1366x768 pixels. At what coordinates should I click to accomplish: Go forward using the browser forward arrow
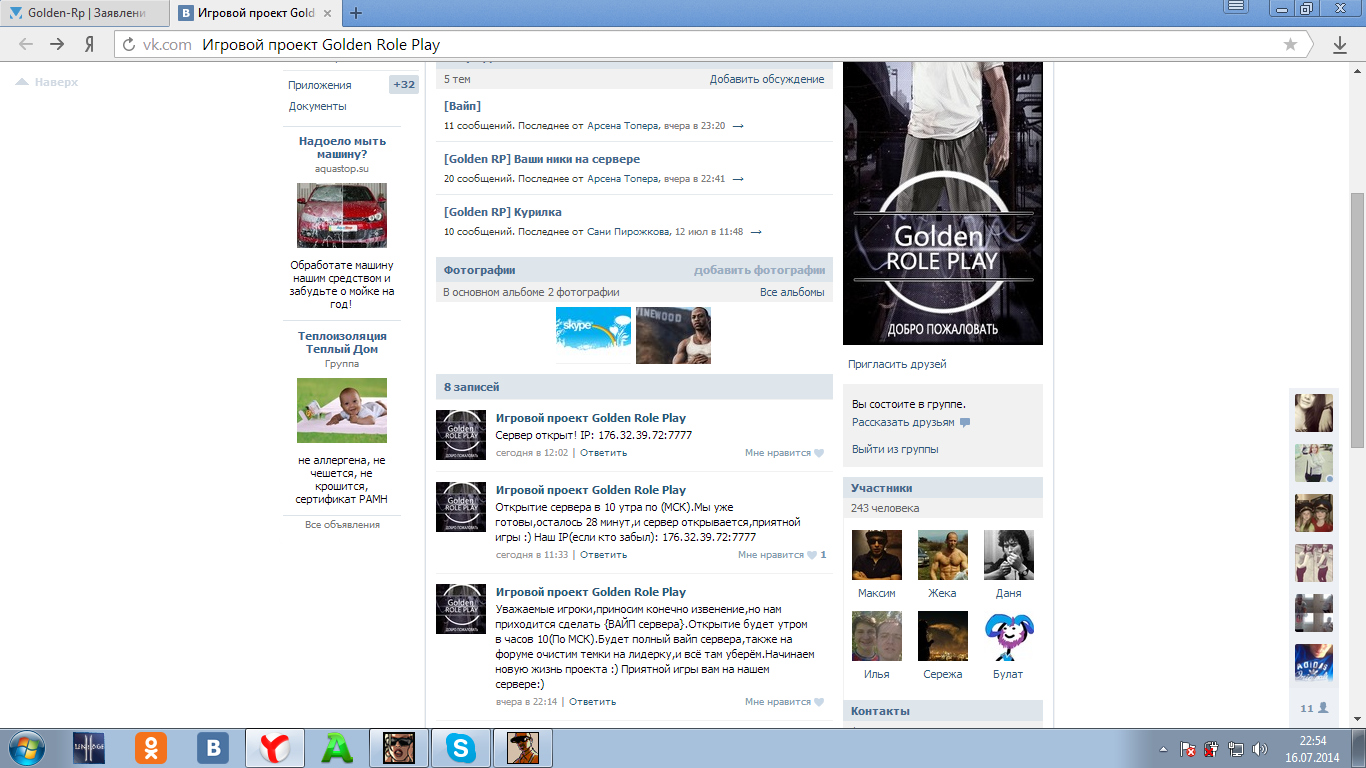[58, 45]
